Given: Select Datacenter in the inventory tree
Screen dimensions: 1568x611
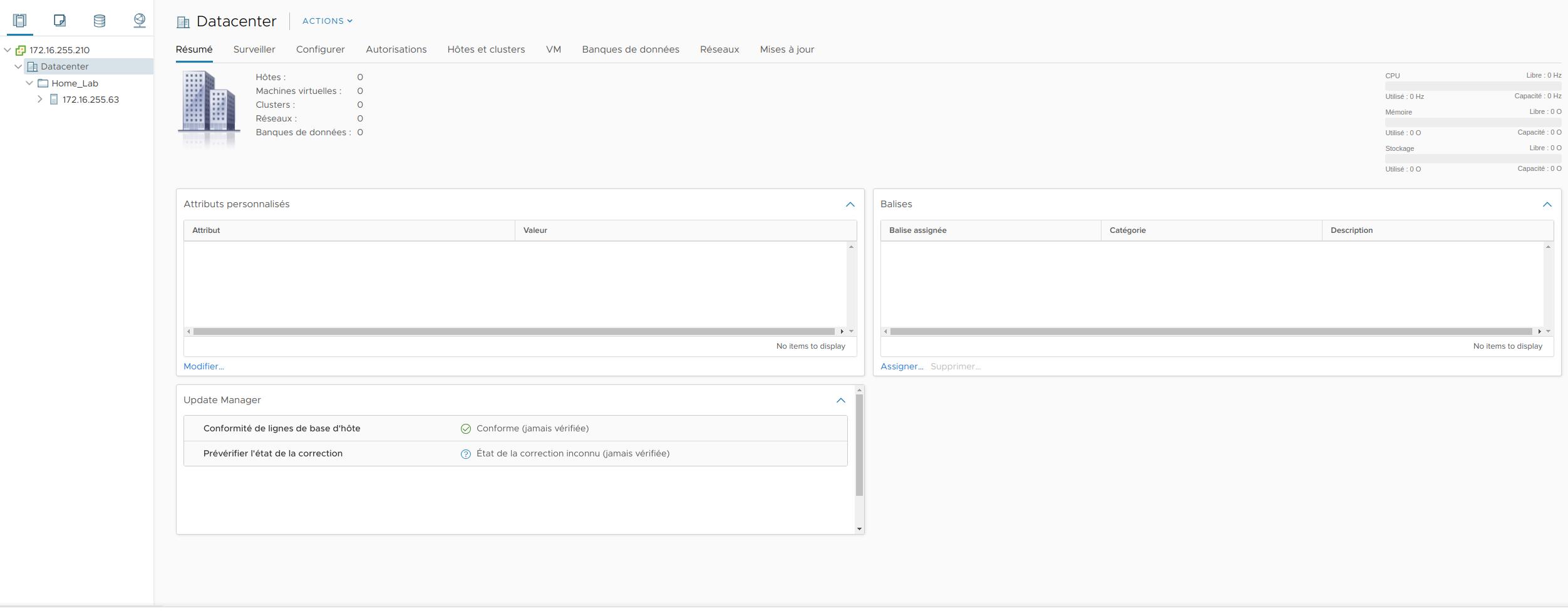Looking at the screenshot, I should click(x=64, y=66).
